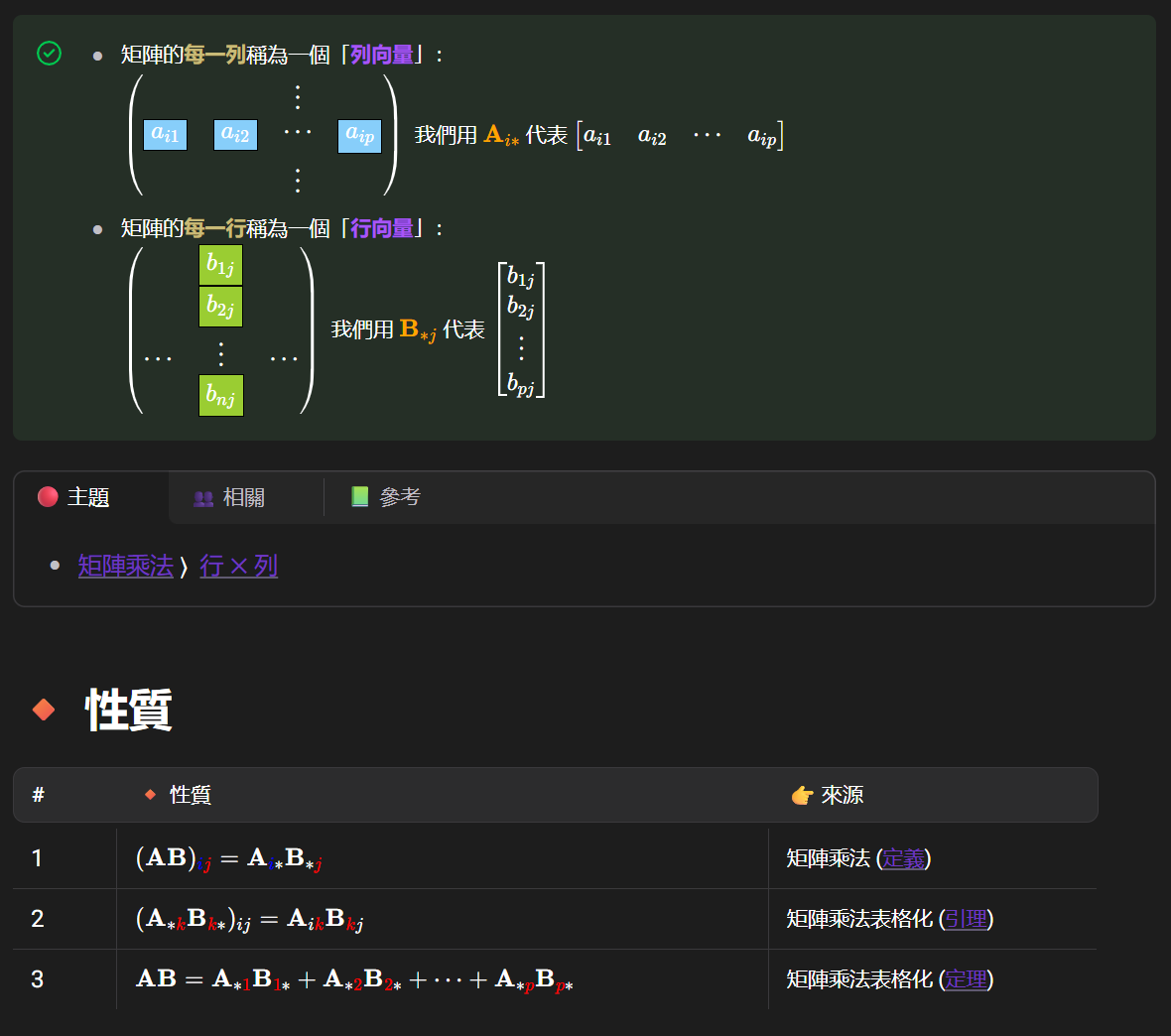Click the blue a_i1 matrix cell

tap(165, 135)
